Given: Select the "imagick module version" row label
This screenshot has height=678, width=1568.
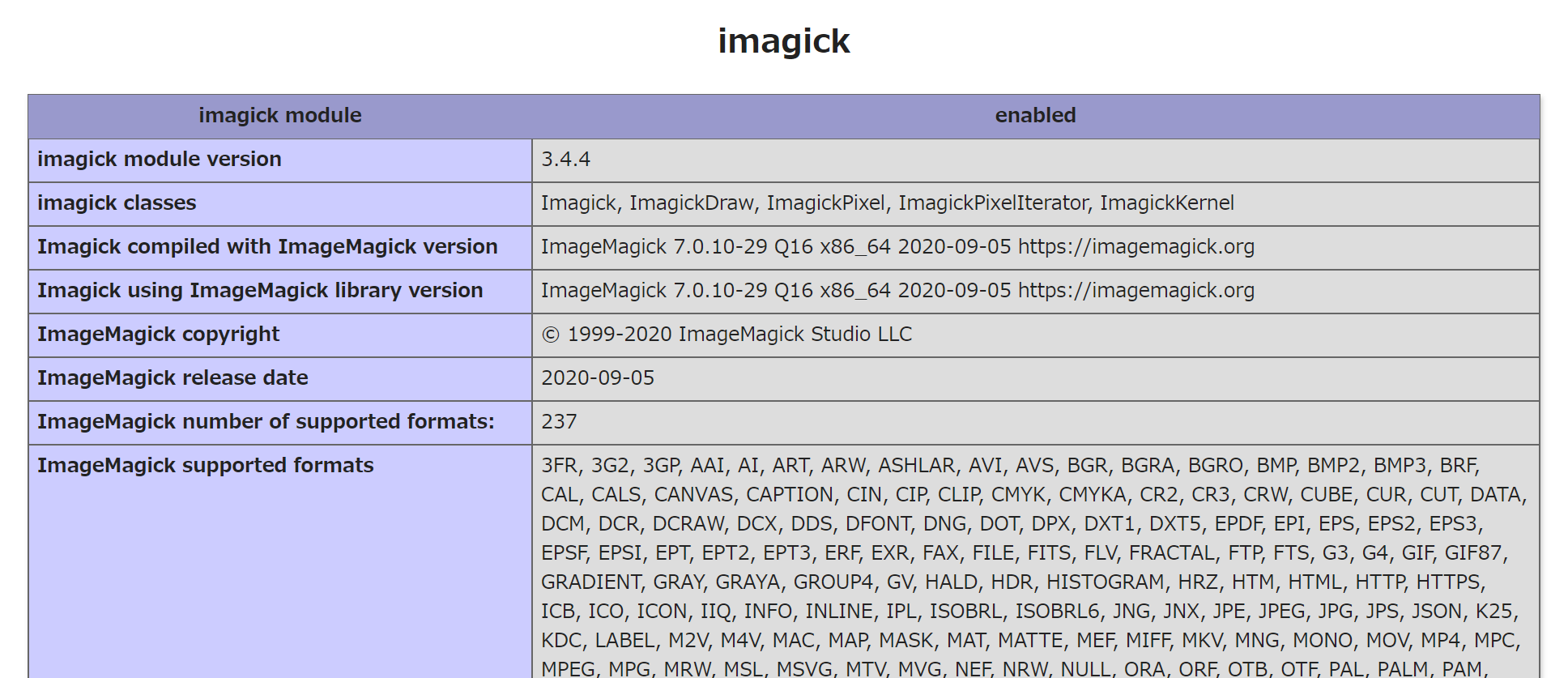Looking at the screenshot, I should (160, 160).
